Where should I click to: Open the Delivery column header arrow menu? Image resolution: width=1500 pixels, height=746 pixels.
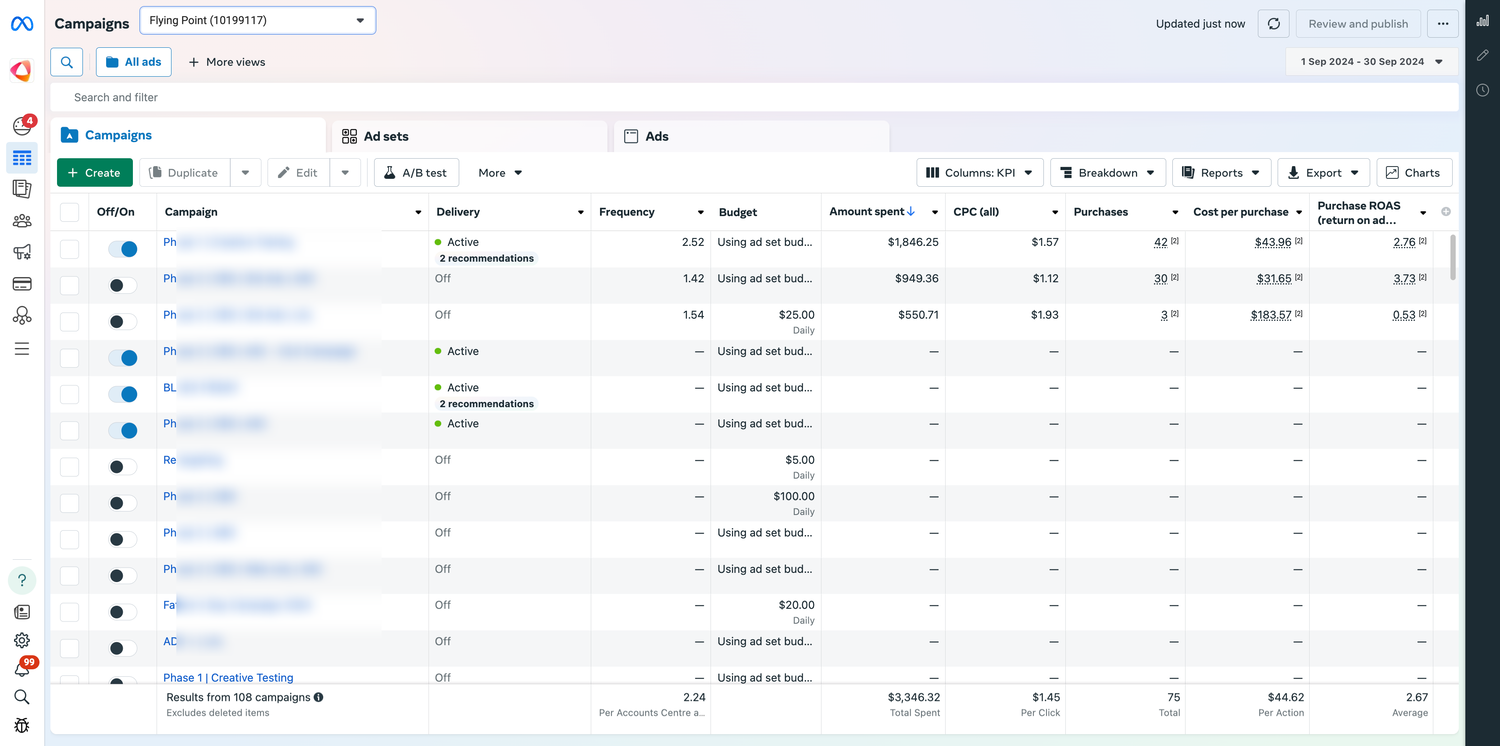point(580,212)
